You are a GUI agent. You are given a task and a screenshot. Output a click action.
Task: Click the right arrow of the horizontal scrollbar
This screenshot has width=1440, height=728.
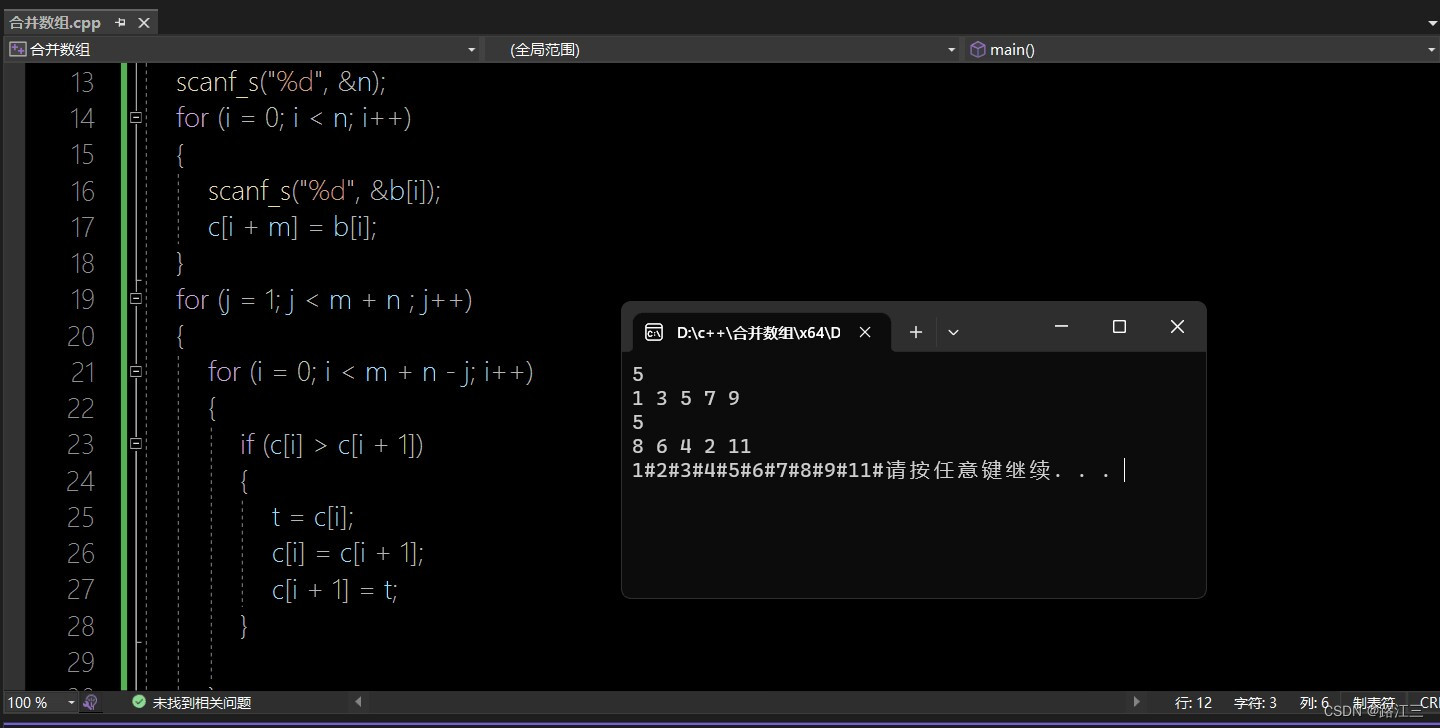(1136, 703)
